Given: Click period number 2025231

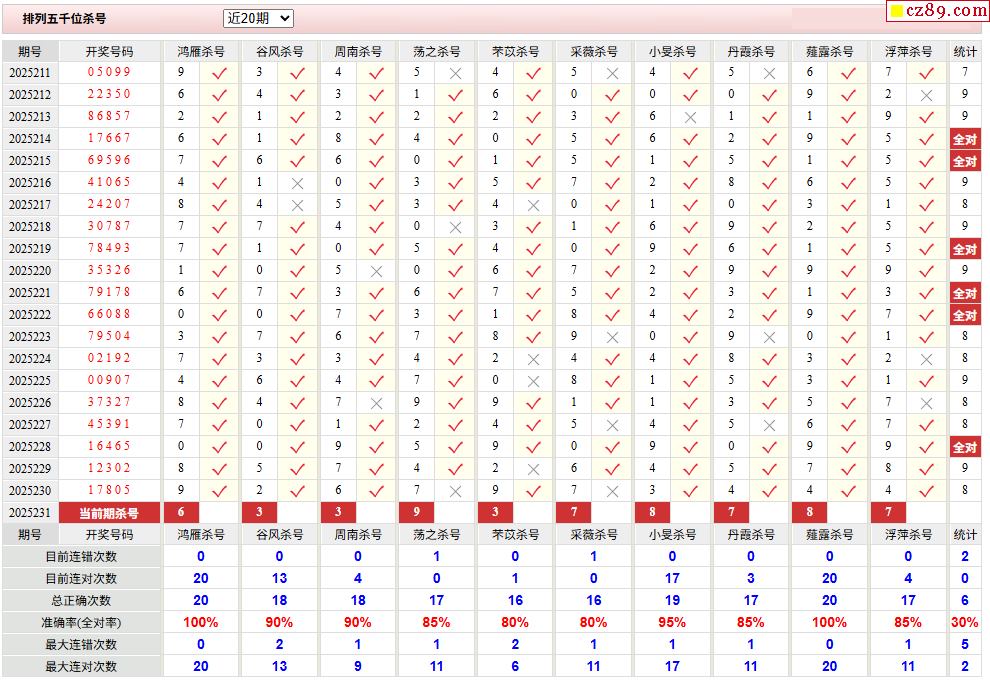Looking at the screenshot, I should [x=30, y=513].
